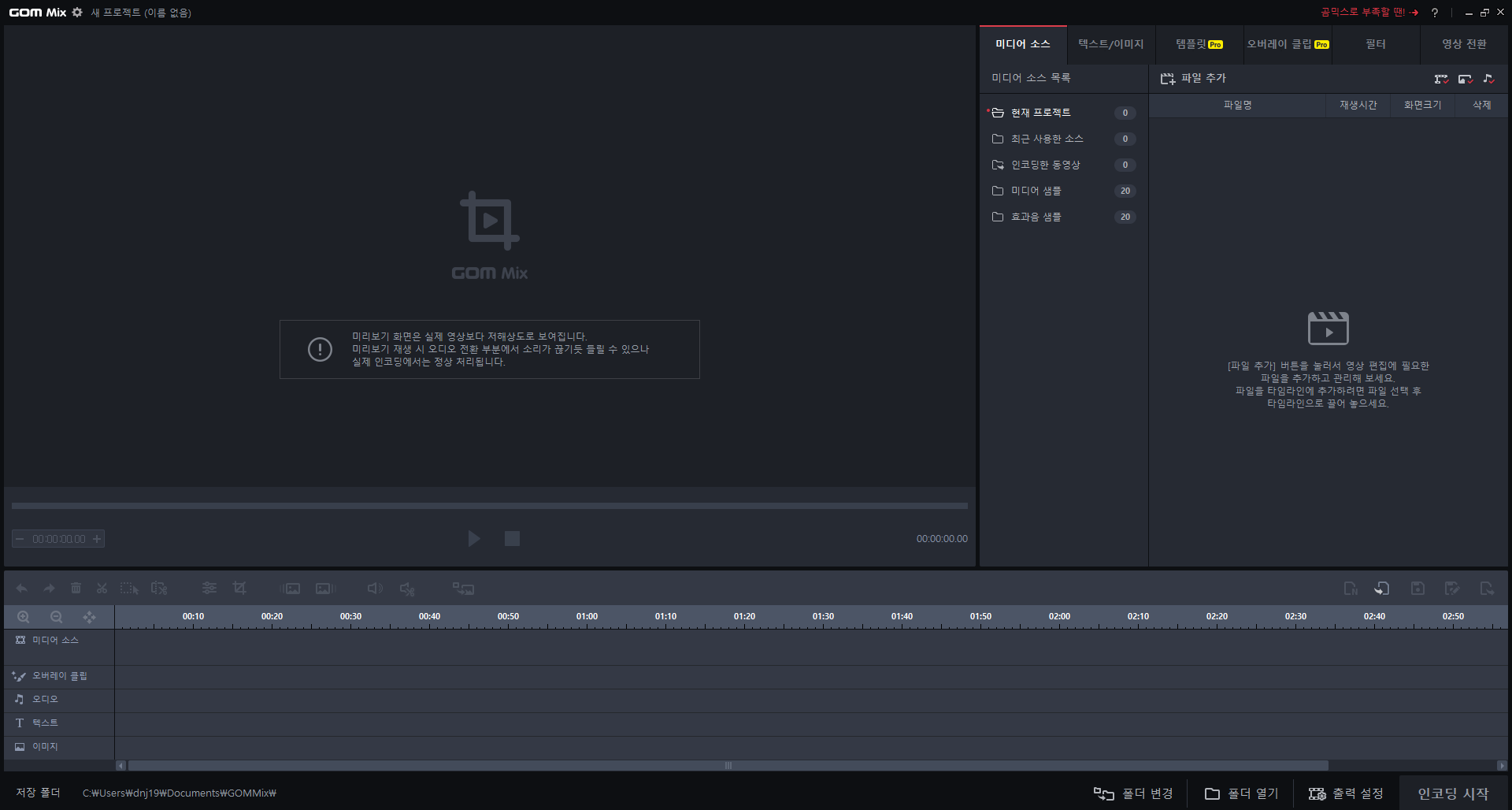This screenshot has height=810, width=1512.
Task: Open the help question mark
Action: pos(1435,13)
